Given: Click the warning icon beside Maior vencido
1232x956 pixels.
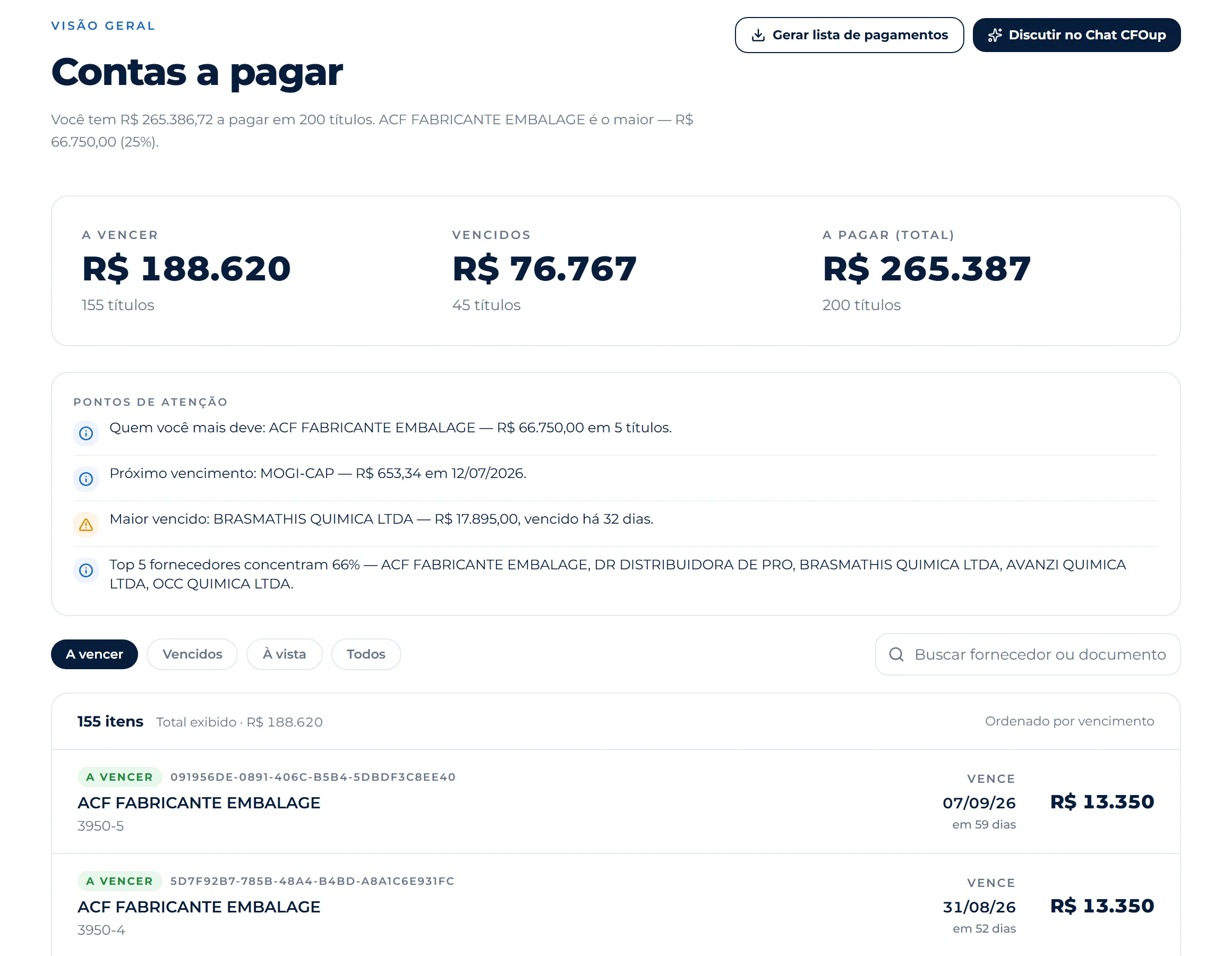Looking at the screenshot, I should [85, 525].
